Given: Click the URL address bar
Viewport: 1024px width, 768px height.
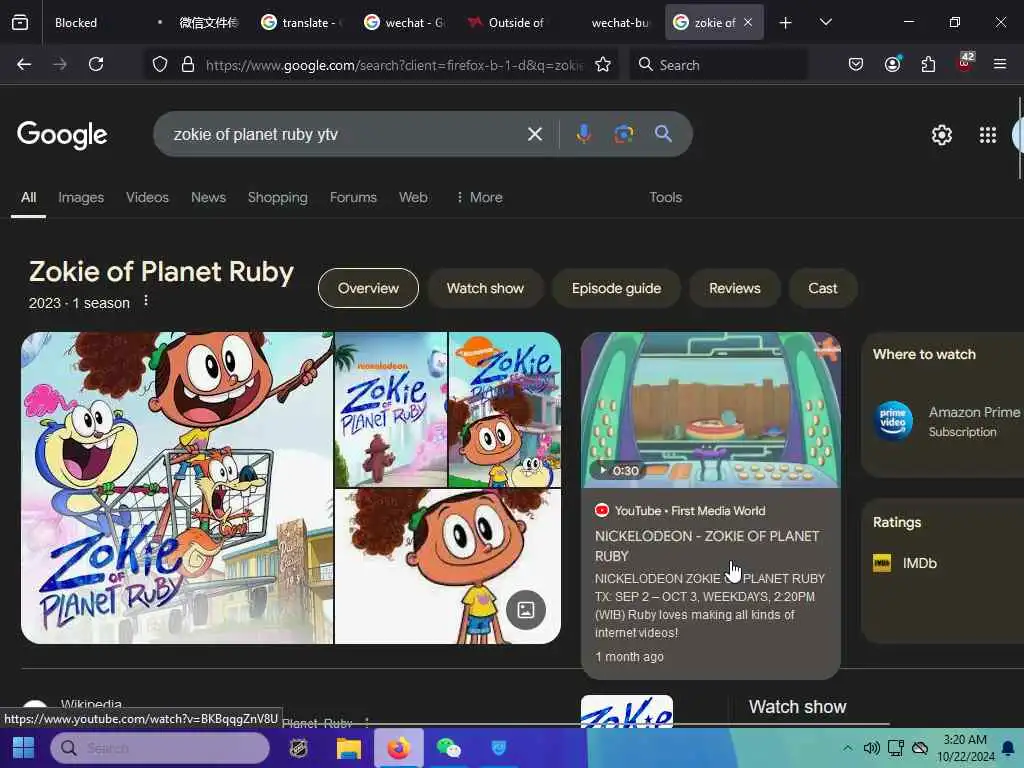Looking at the screenshot, I should coord(394,64).
